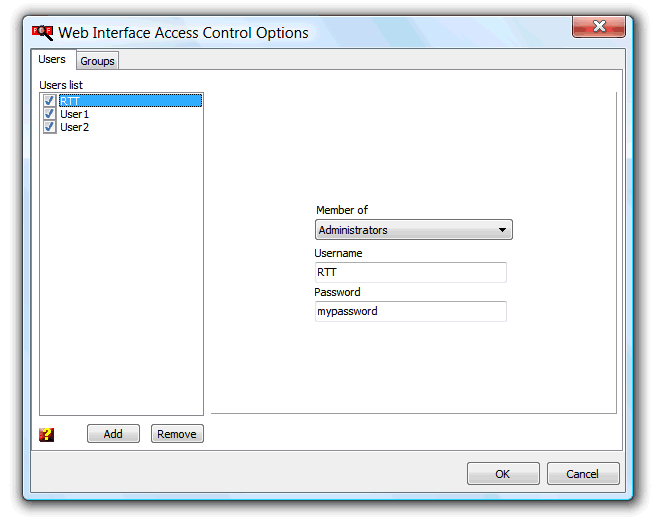Close the Access Control Options dialog
The height and width of the screenshot is (525, 657).
pyautogui.click(x=599, y=27)
